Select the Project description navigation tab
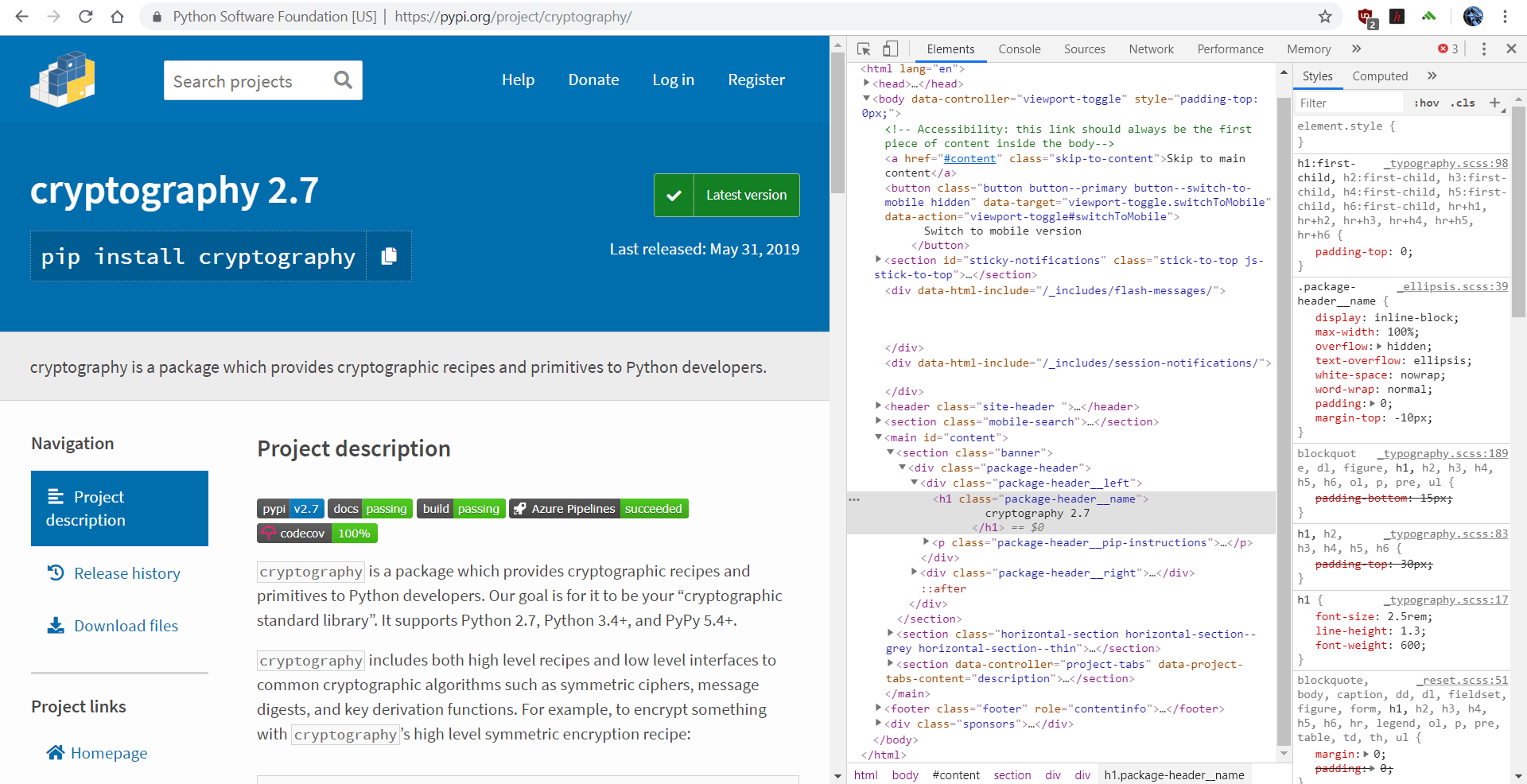 coord(119,508)
